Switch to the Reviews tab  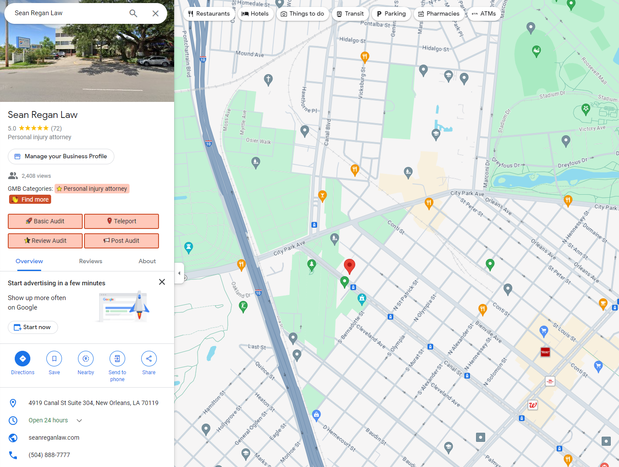(91, 261)
